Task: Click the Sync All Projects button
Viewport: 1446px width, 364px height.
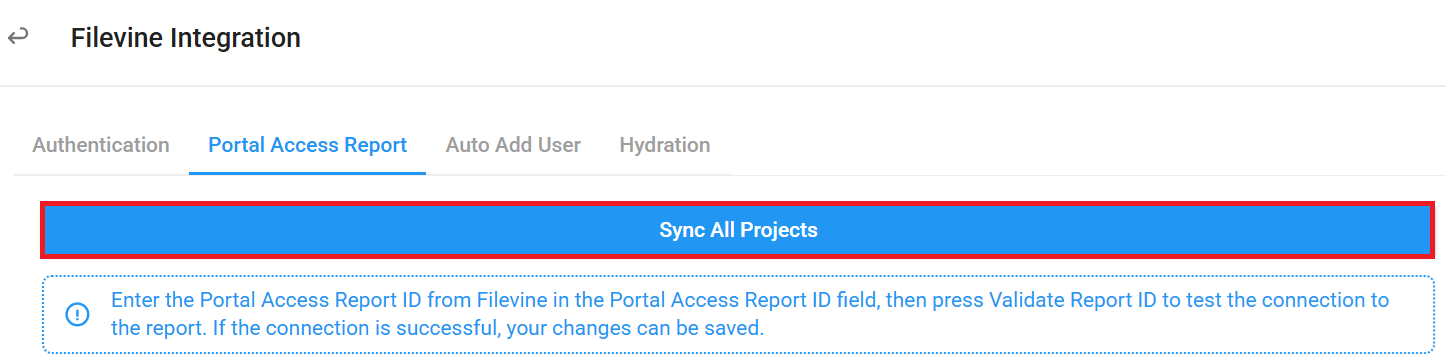Action: [738, 230]
